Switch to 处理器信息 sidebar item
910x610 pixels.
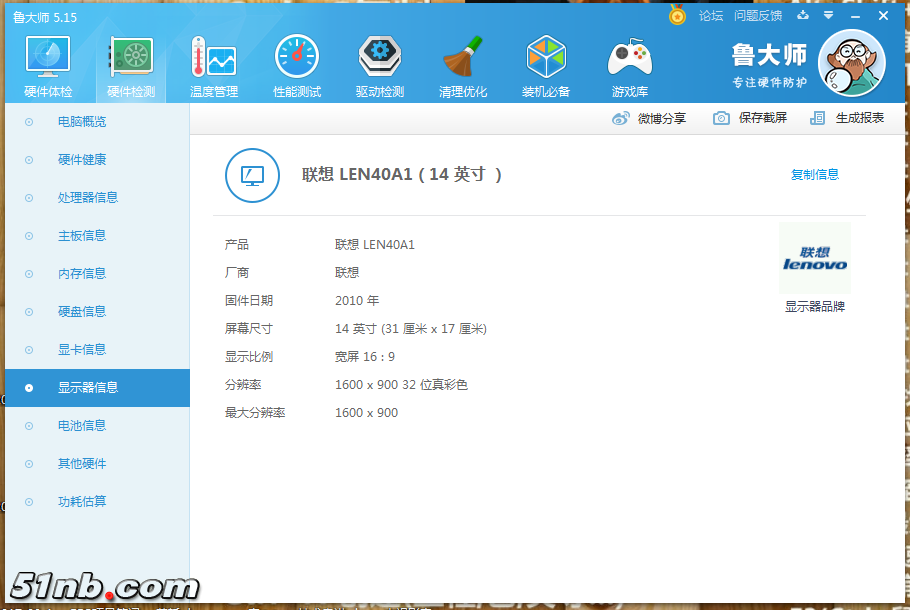point(88,198)
